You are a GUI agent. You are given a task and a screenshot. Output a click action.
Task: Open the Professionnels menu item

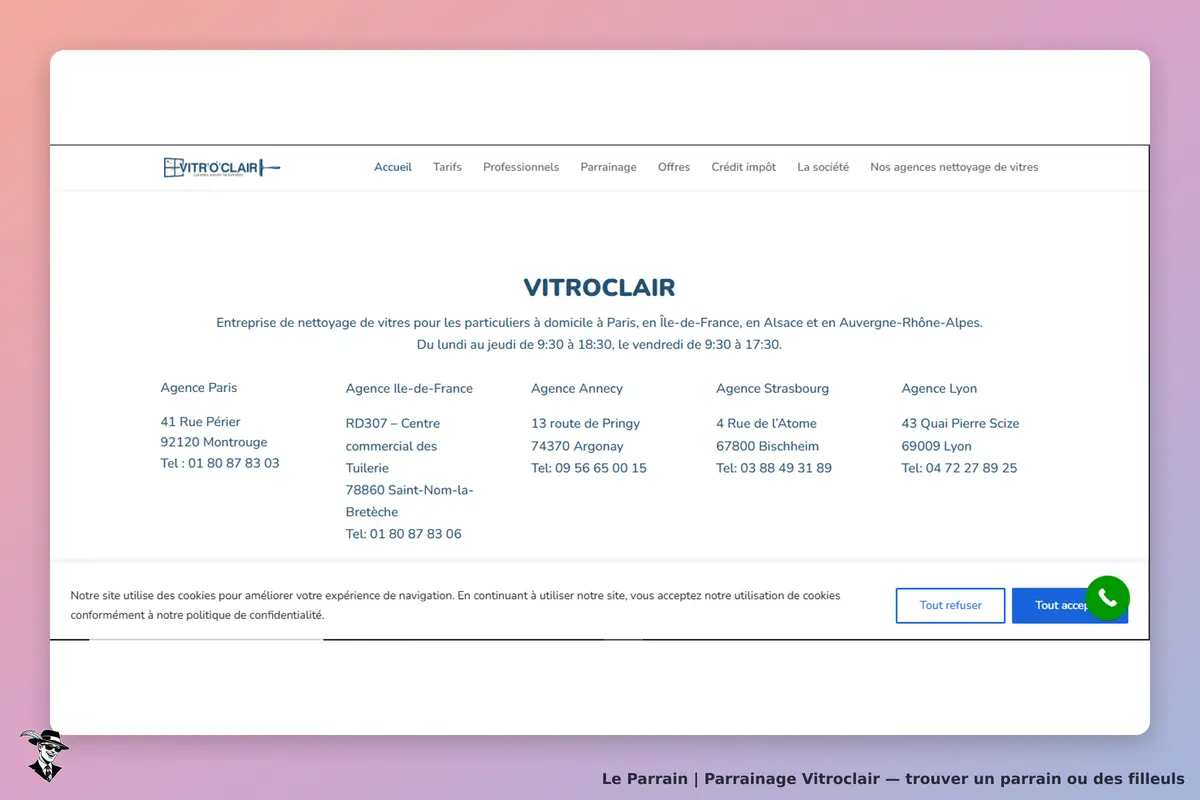pyautogui.click(x=521, y=167)
